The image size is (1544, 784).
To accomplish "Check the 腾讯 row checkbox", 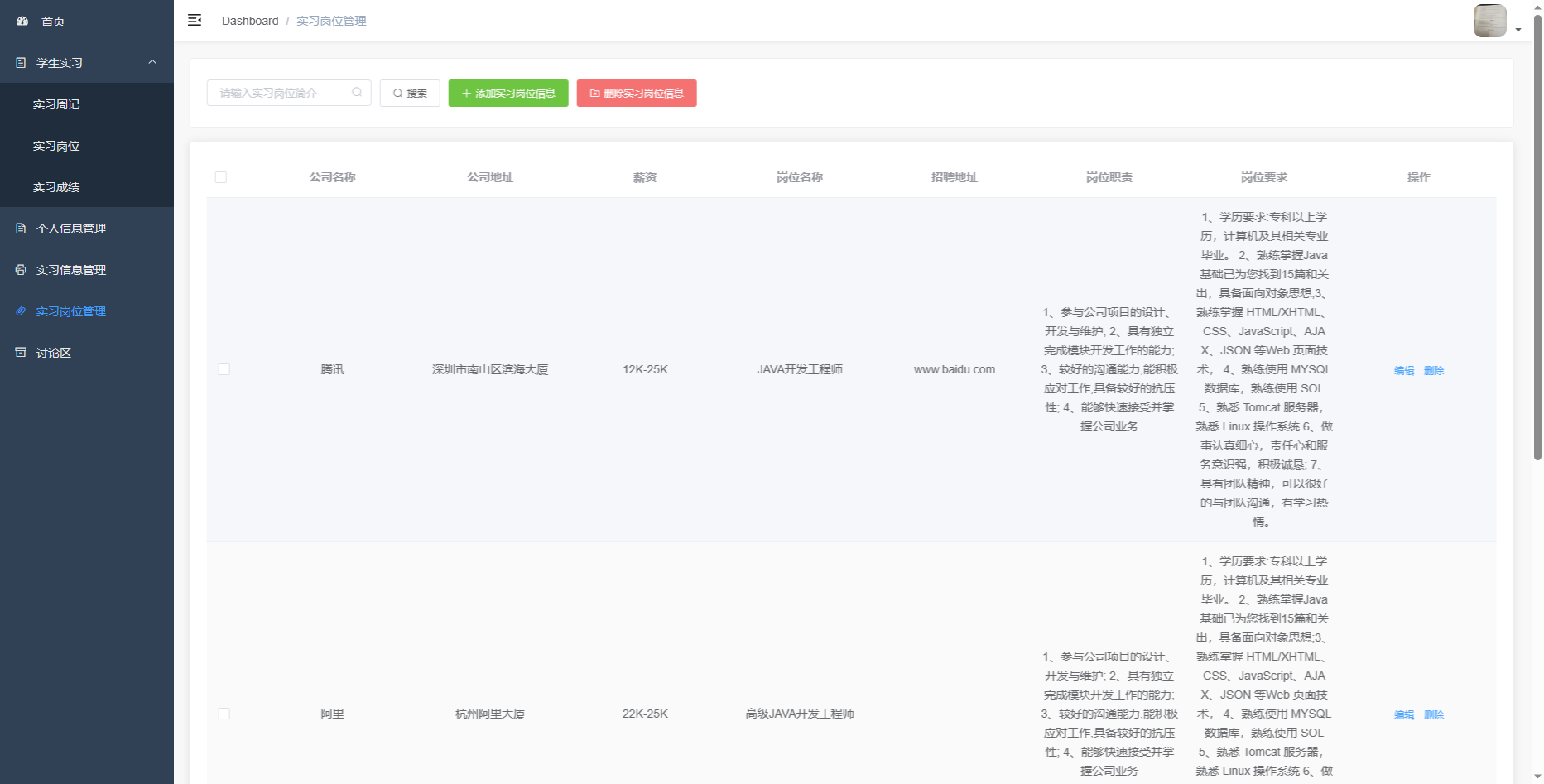I will pos(224,369).
